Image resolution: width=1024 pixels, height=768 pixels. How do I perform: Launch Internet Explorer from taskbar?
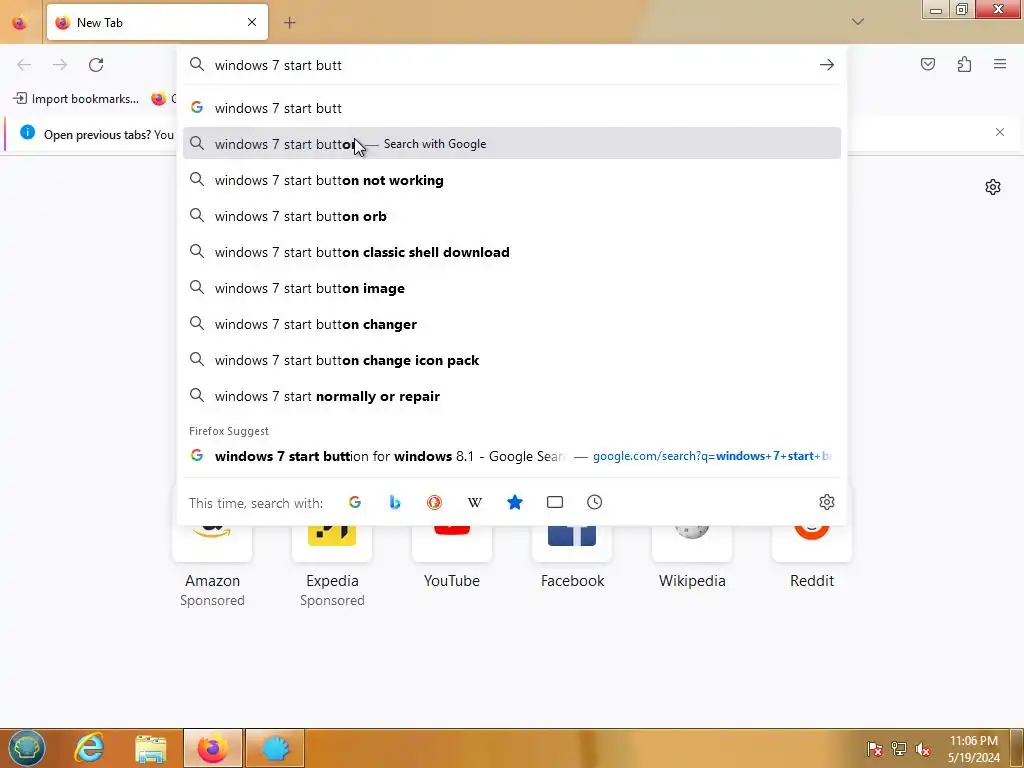(89, 748)
